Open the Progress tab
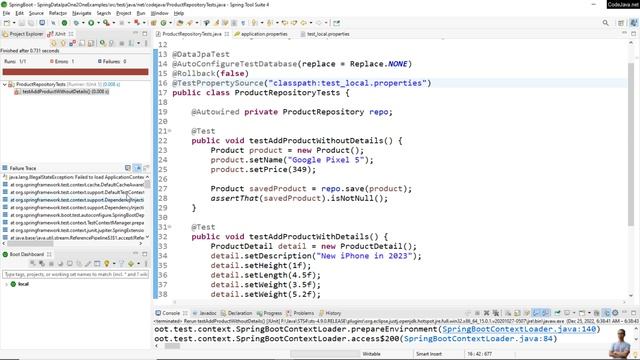 pos(269,313)
